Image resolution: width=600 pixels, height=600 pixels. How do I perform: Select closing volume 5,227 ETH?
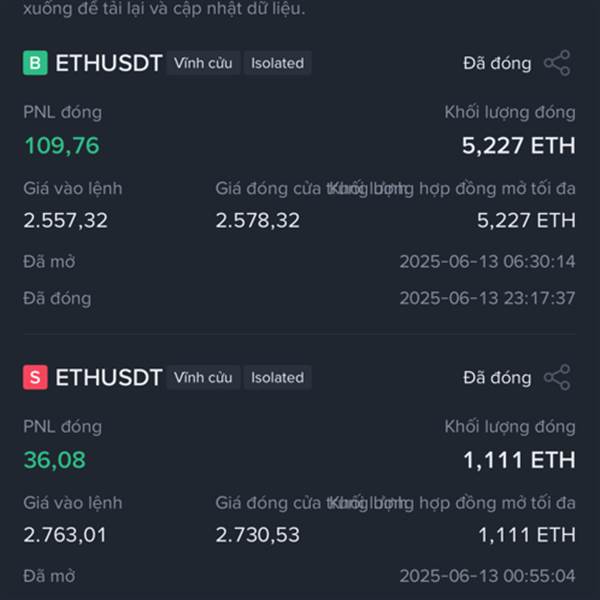pyautogui.click(x=518, y=146)
